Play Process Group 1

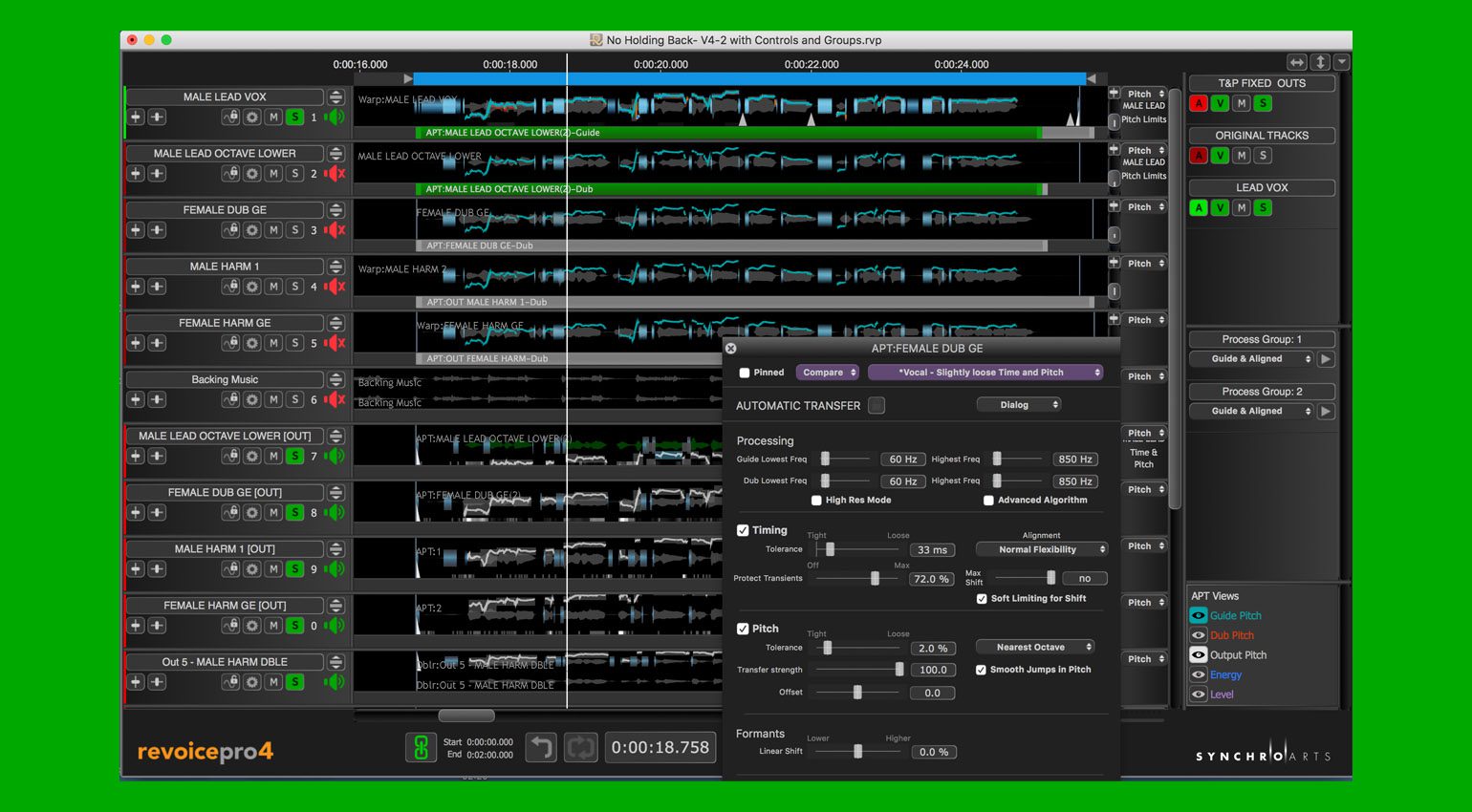[1326, 359]
